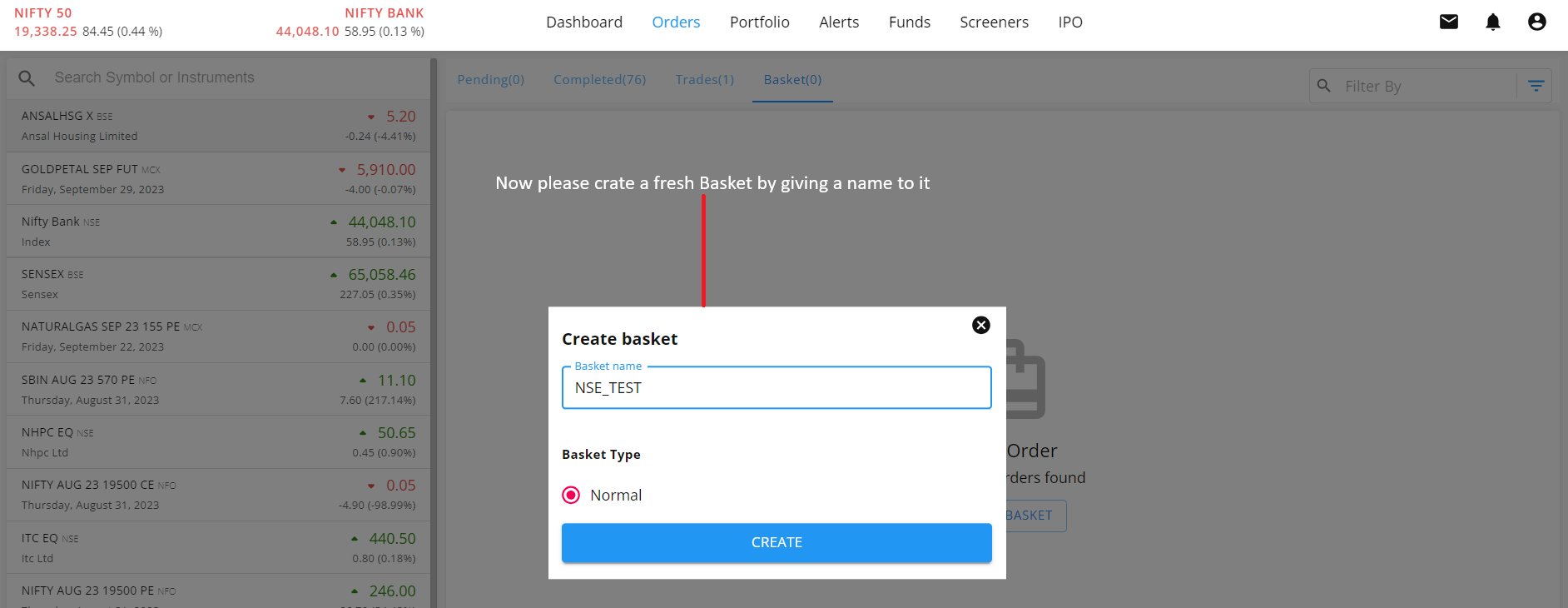1568x608 pixels.
Task: Switch to the Completed(76) tab
Action: [x=599, y=80]
